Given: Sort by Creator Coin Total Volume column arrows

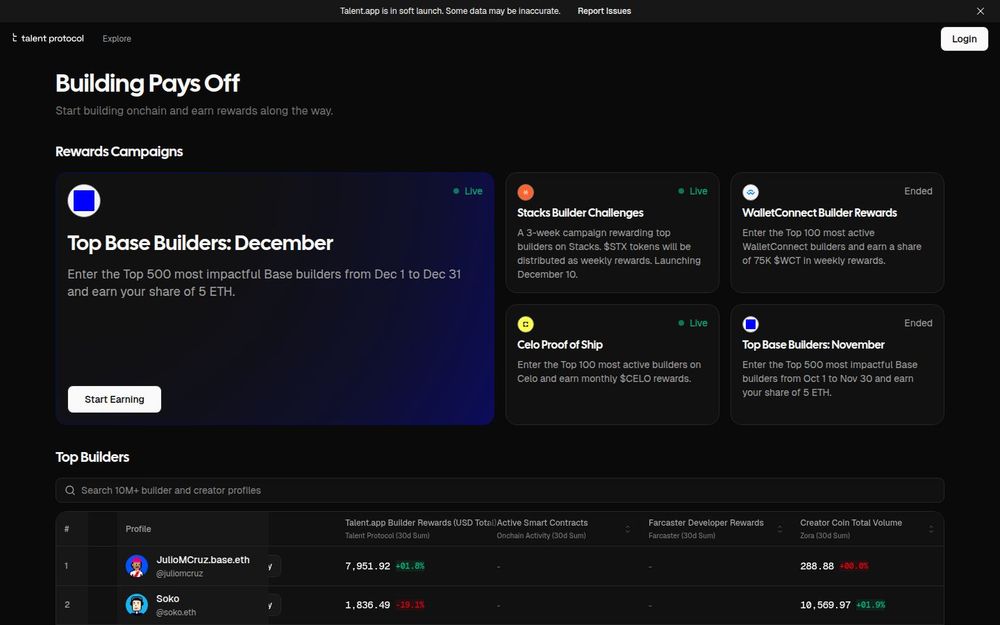Looking at the screenshot, I should click(x=931, y=529).
